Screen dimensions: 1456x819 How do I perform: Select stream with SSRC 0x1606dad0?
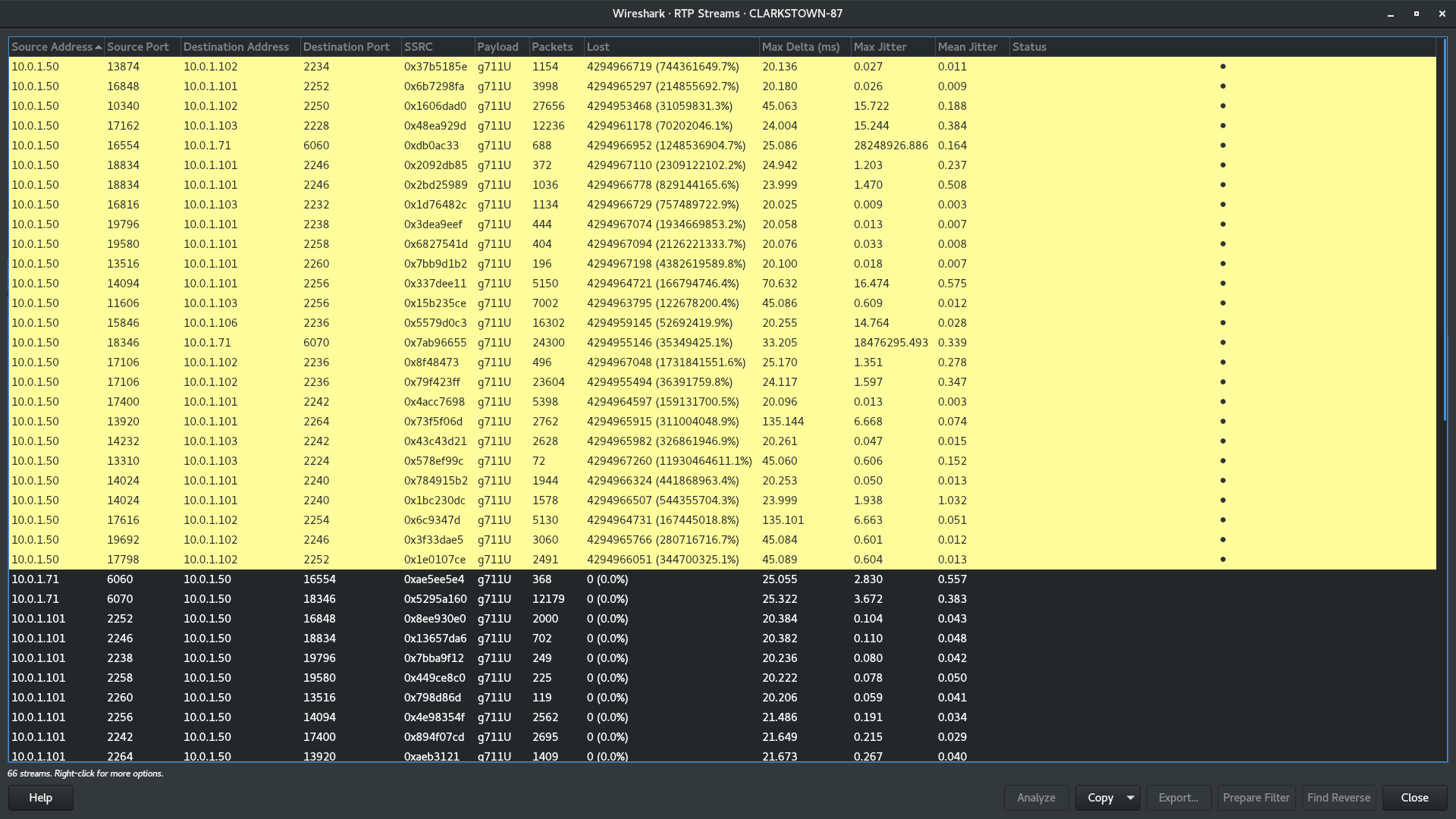(x=722, y=106)
